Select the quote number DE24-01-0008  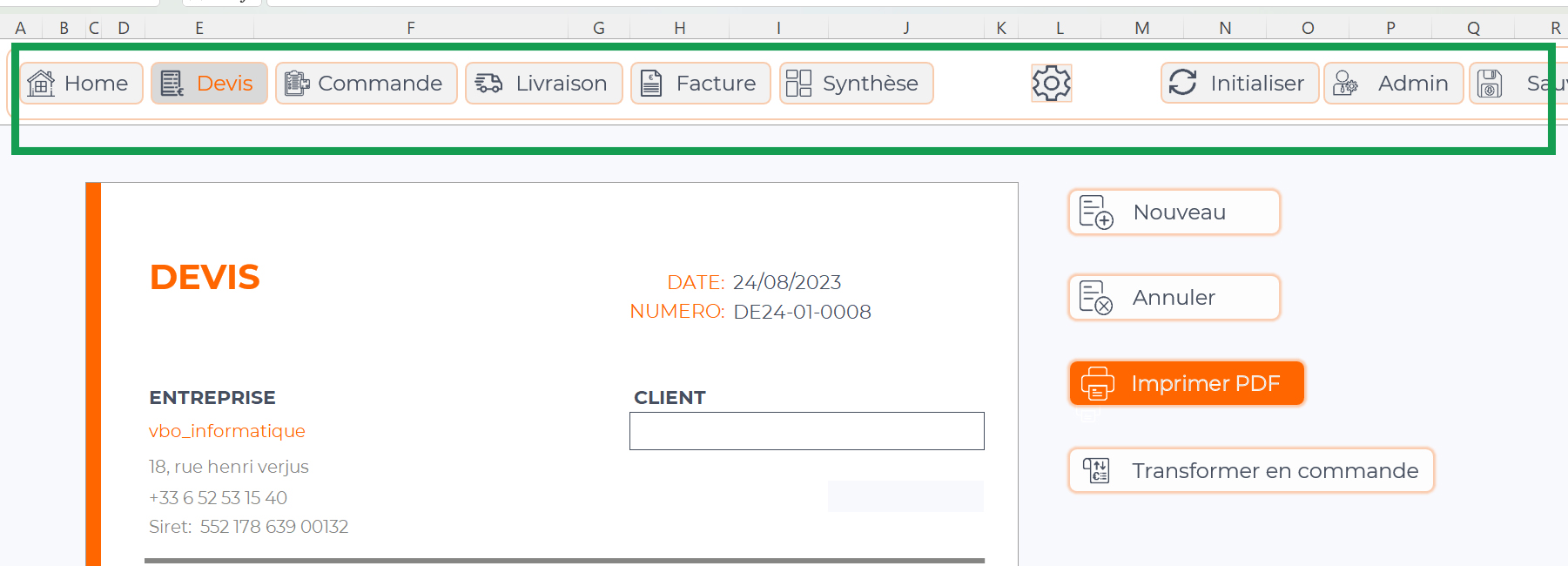click(x=802, y=312)
